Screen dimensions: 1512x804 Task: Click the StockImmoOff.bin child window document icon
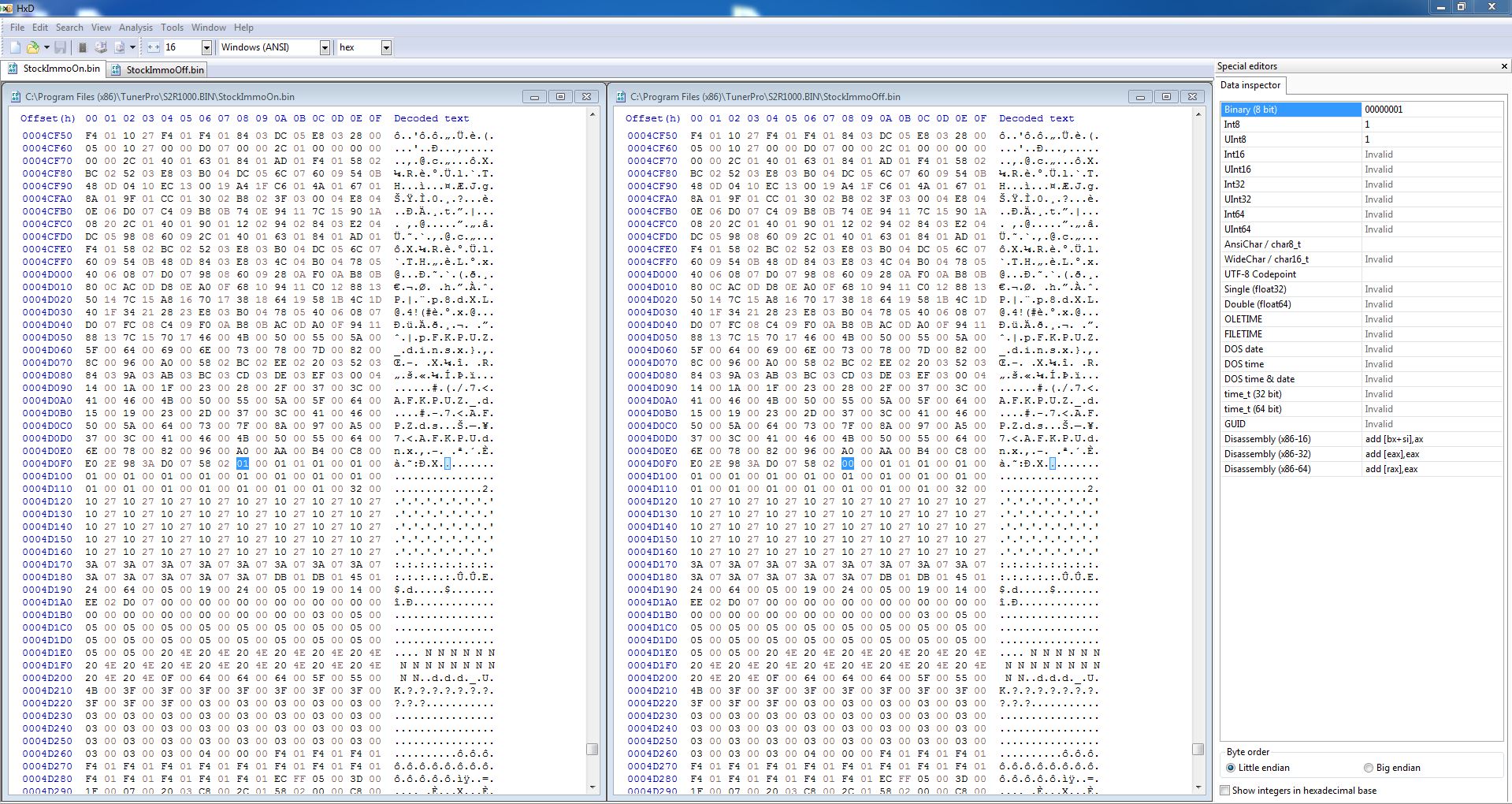click(621, 96)
